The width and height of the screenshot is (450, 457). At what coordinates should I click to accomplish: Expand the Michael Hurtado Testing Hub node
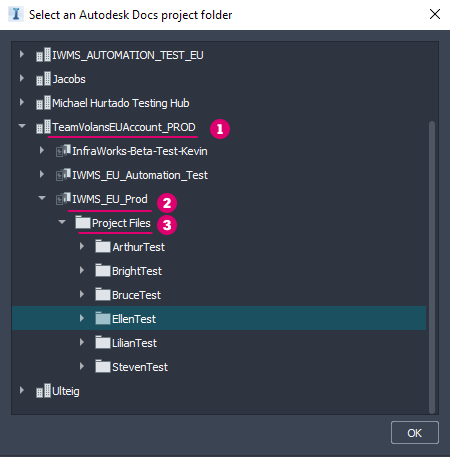22,102
